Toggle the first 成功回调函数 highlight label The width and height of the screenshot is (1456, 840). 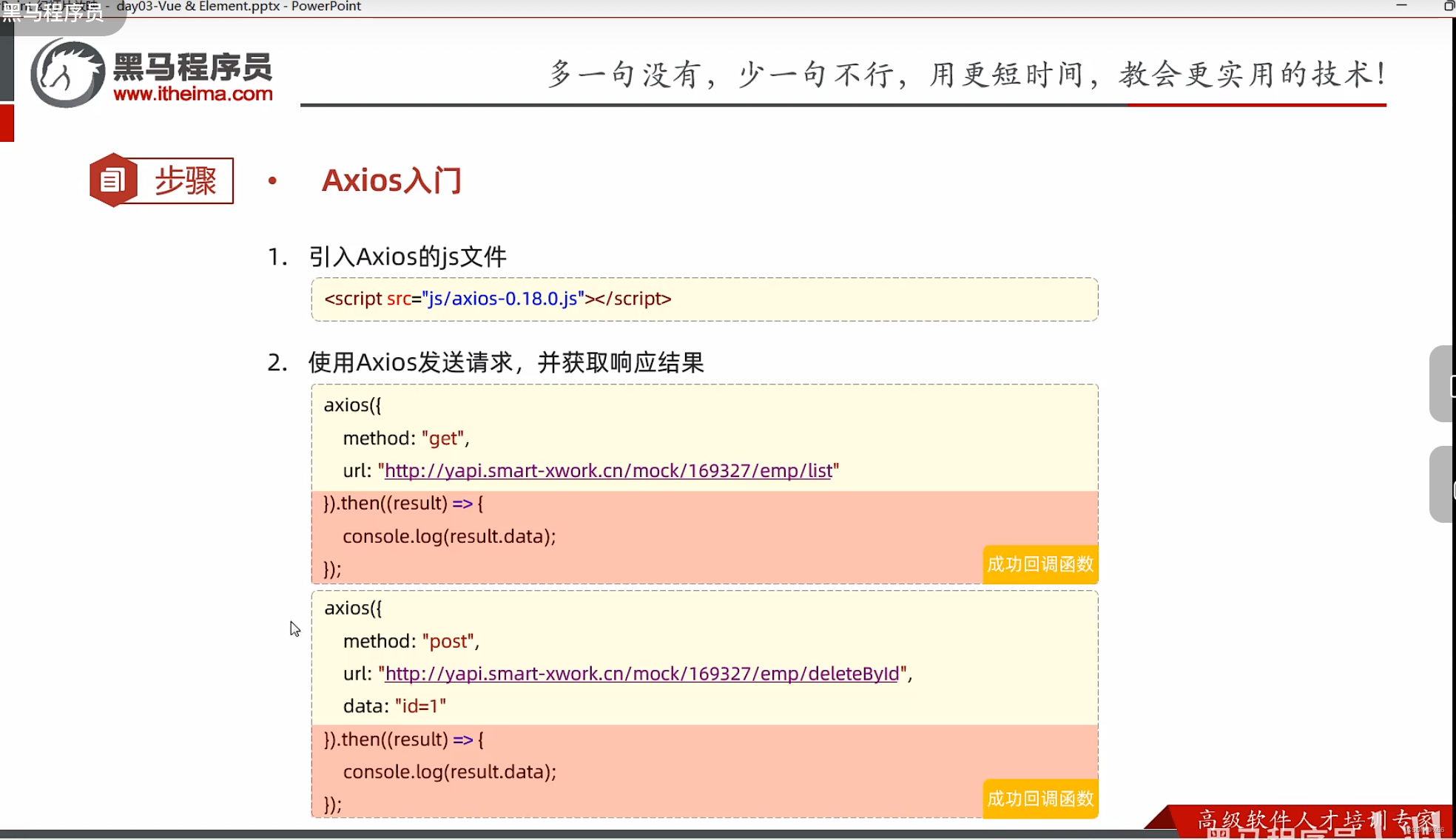(x=1039, y=563)
